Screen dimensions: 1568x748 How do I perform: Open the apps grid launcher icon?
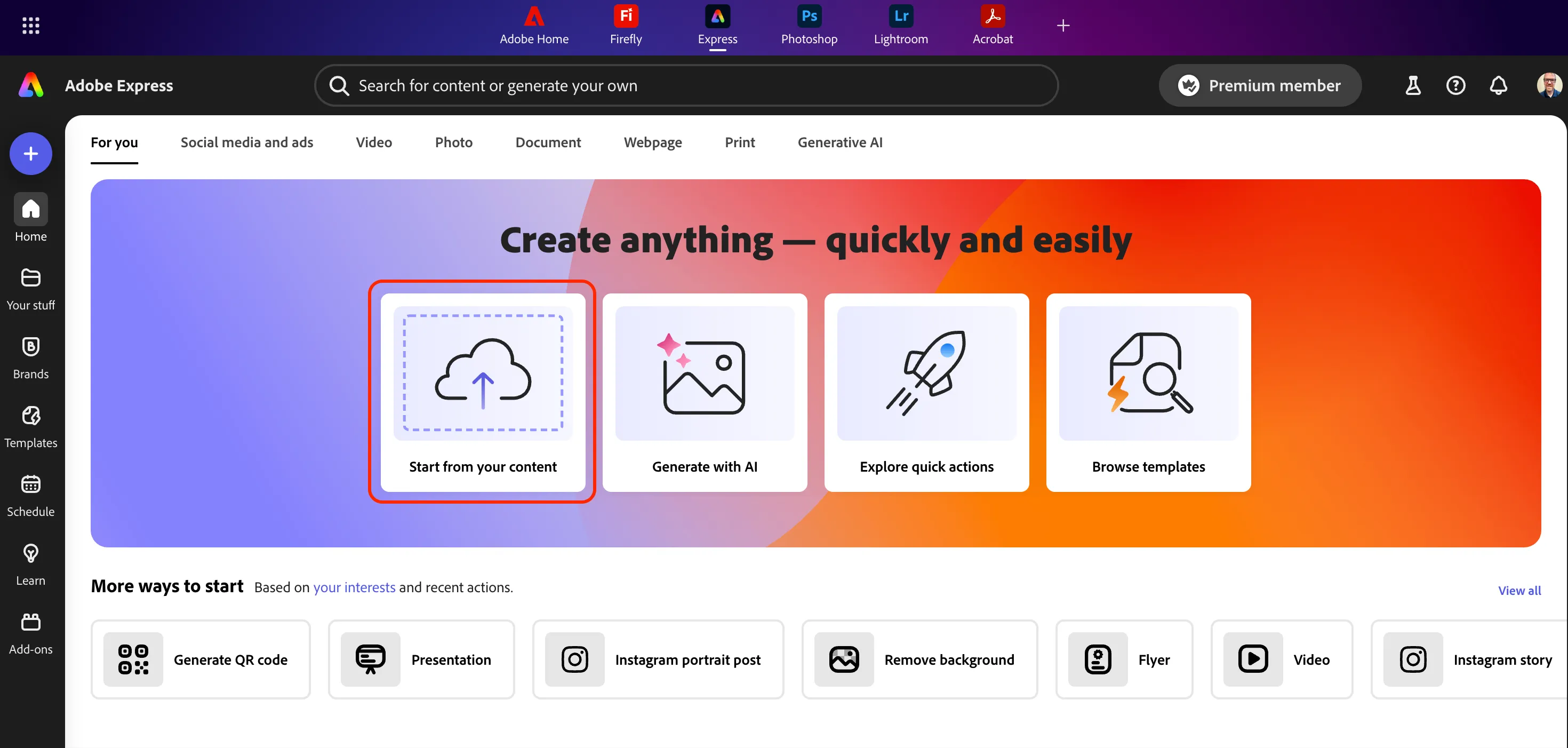click(x=30, y=26)
